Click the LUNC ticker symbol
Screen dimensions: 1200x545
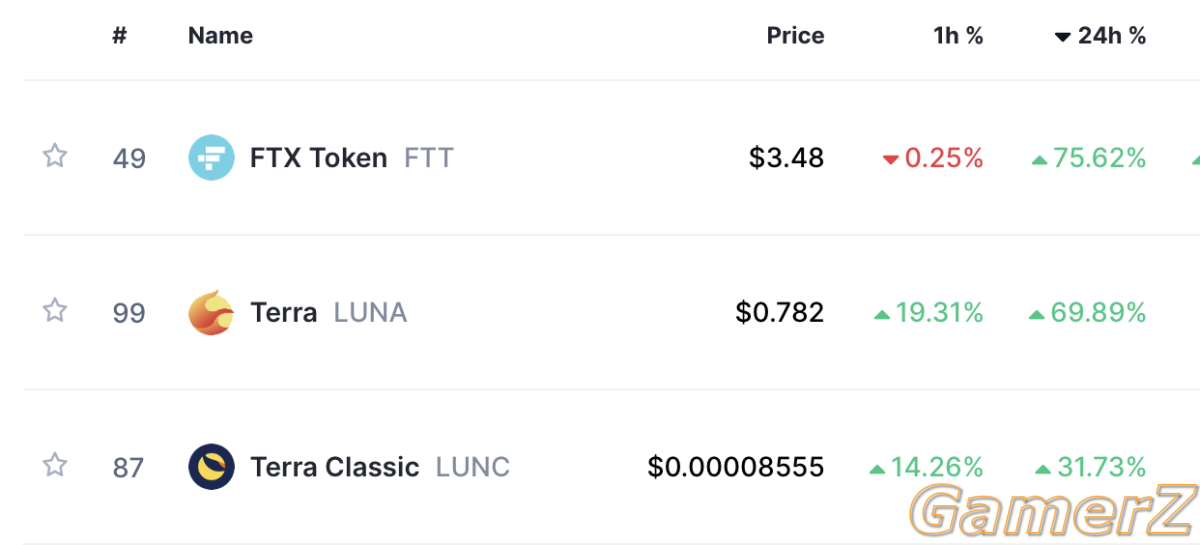coord(472,467)
